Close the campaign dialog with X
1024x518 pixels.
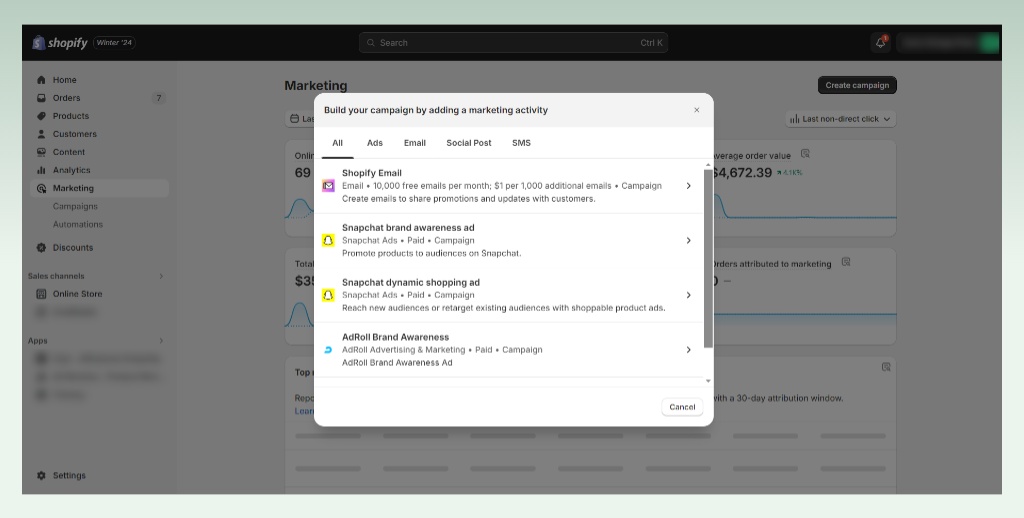(x=697, y=110)
